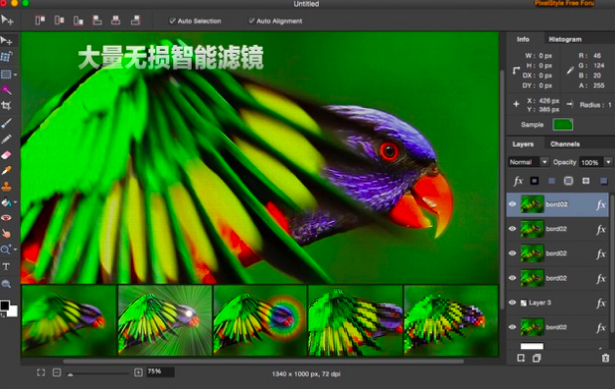
Task: Select the Zoom tool with plus magnifier
Action: tap(5, 249)
